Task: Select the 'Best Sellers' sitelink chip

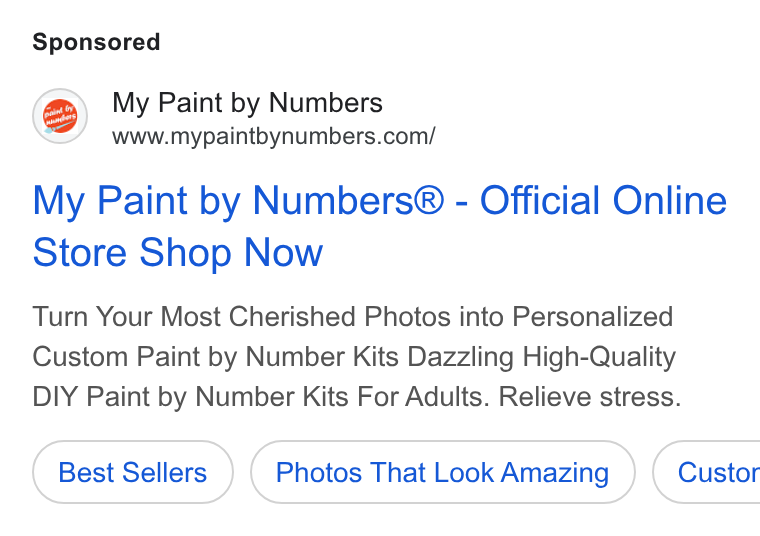Action: tap(133, 472)
